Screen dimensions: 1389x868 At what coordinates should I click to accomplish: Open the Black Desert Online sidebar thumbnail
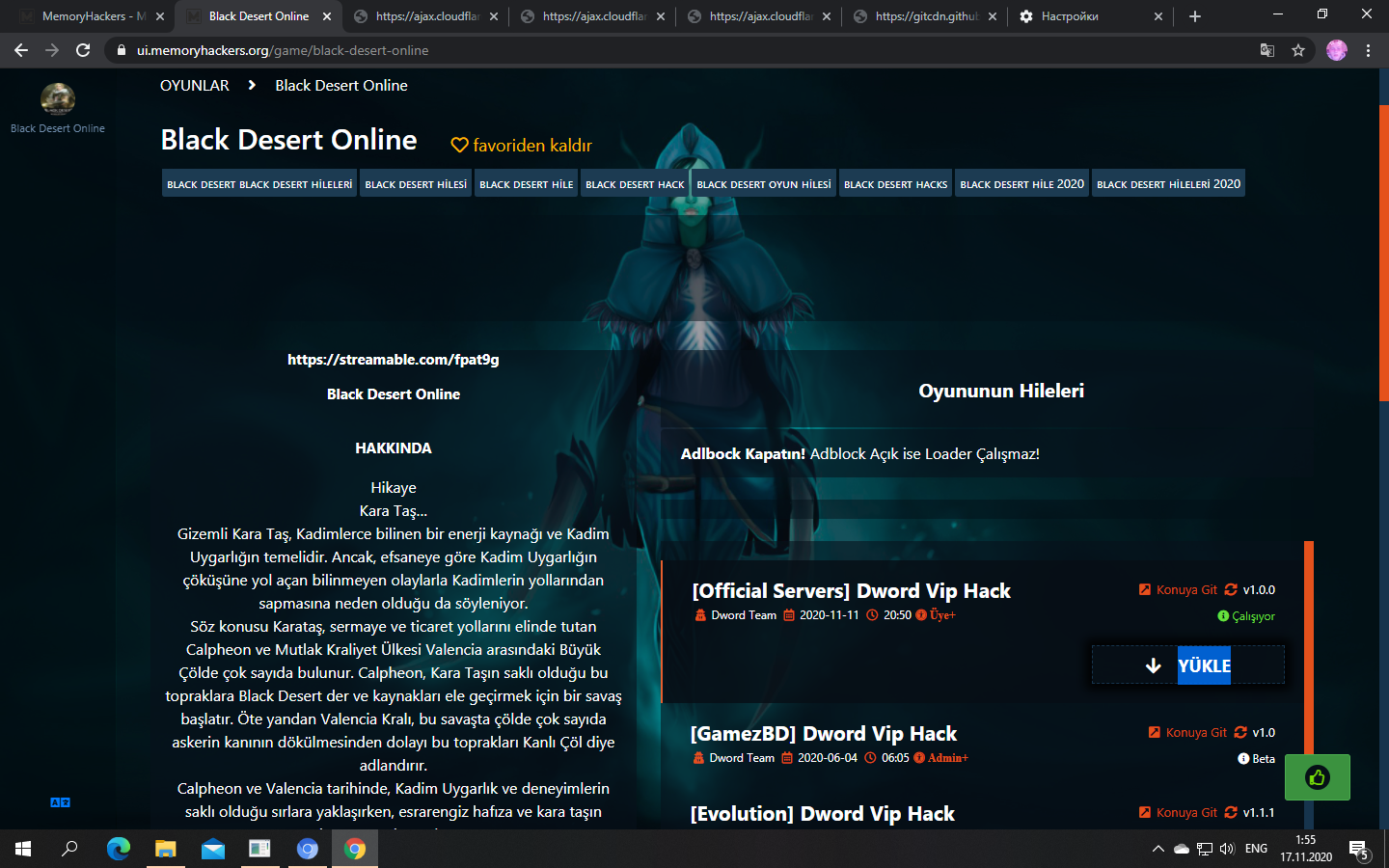coord(58,98)
